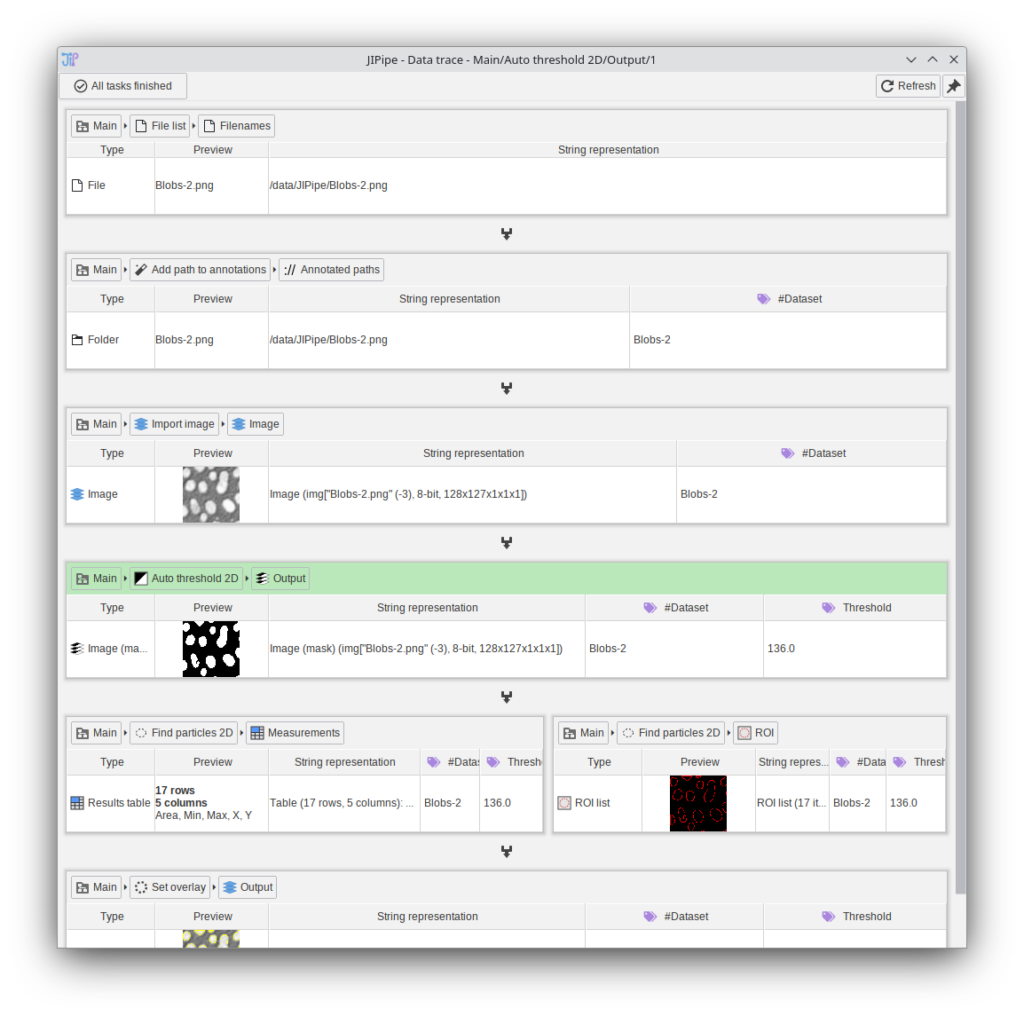Viewport: 1024px width, 1016px height.
Task: Open the Auto threshold 2D node
Action: pos(187,578)
